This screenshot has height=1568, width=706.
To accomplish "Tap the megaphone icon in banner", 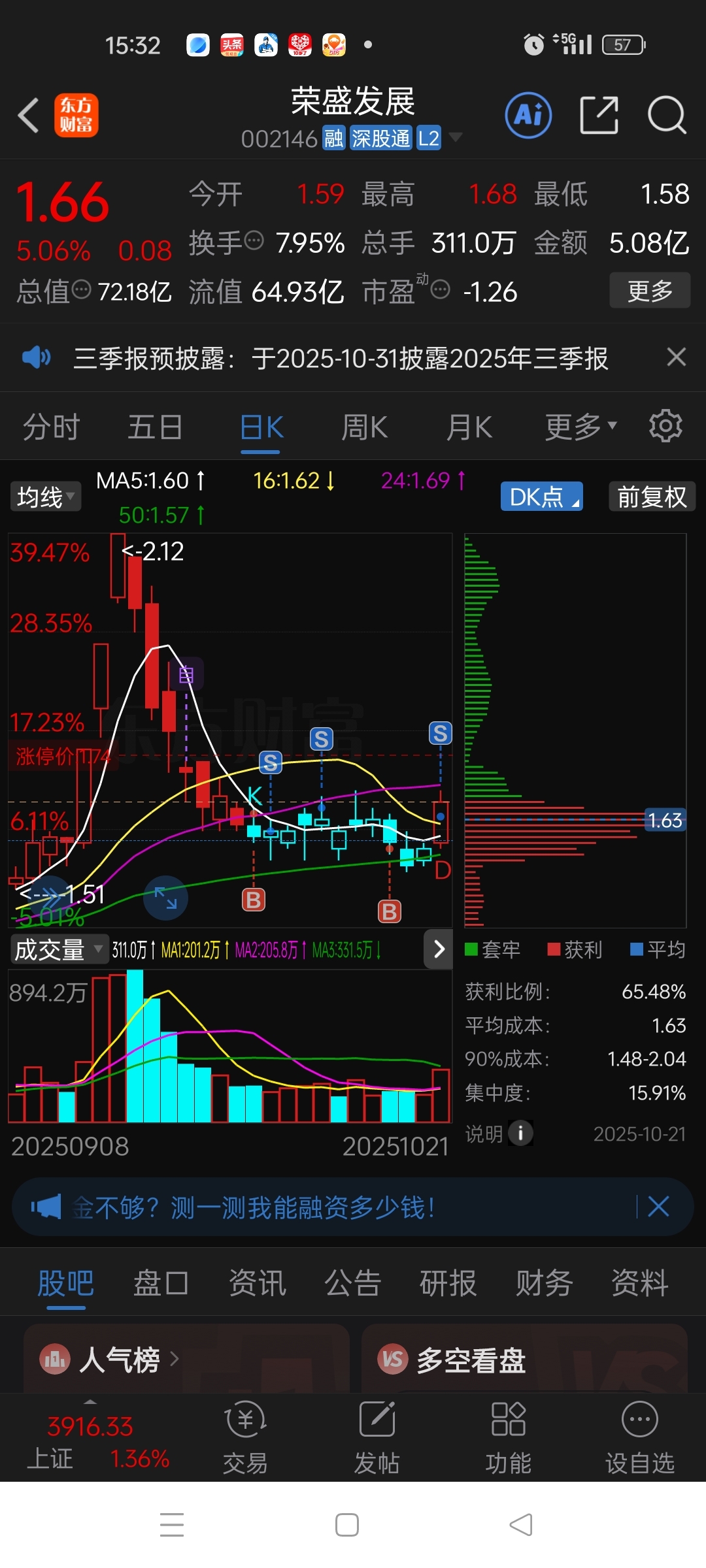I will [46, 1206].
